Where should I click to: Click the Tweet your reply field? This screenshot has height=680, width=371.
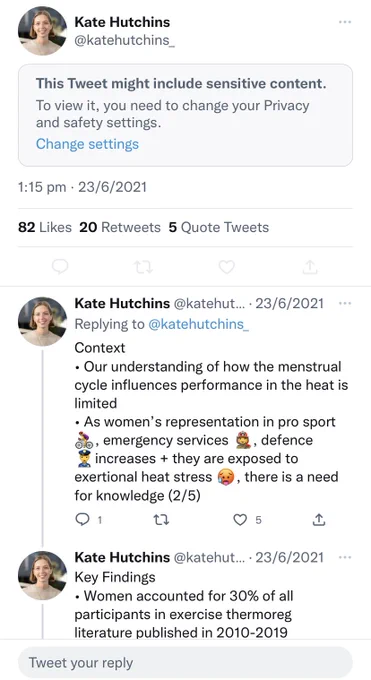(x=185, y=663)
